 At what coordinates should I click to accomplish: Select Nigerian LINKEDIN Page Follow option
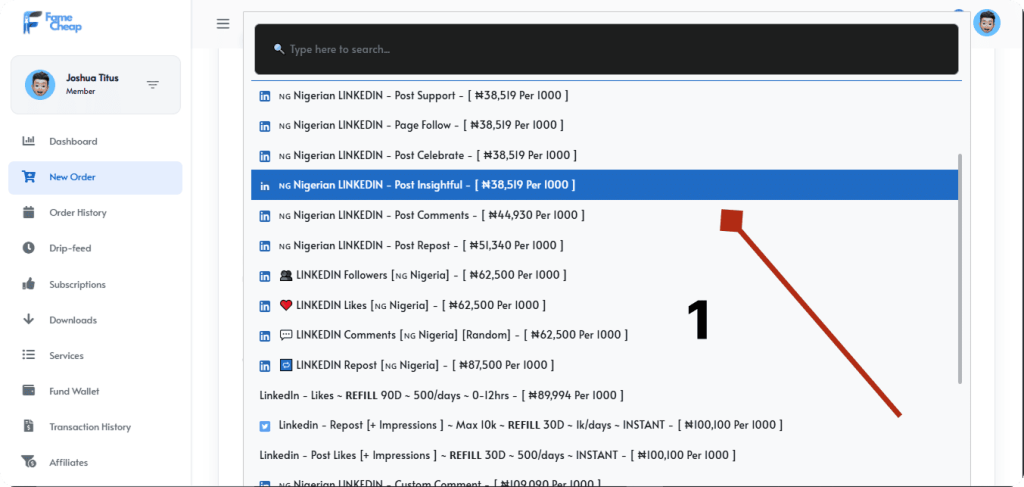pyautogui.click(x=604, y=125)
